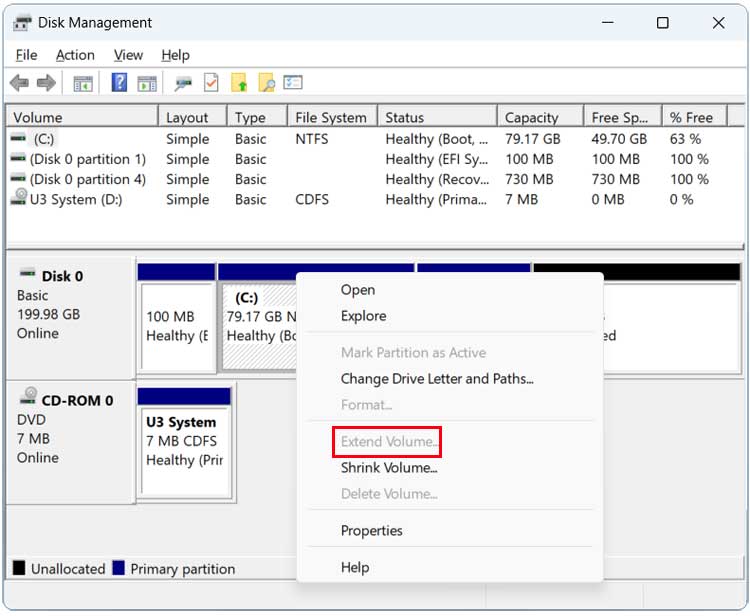Choose Shrink Volume from context menu
The height and width of the screenshot is (616, 750).
tap(389, 467)
